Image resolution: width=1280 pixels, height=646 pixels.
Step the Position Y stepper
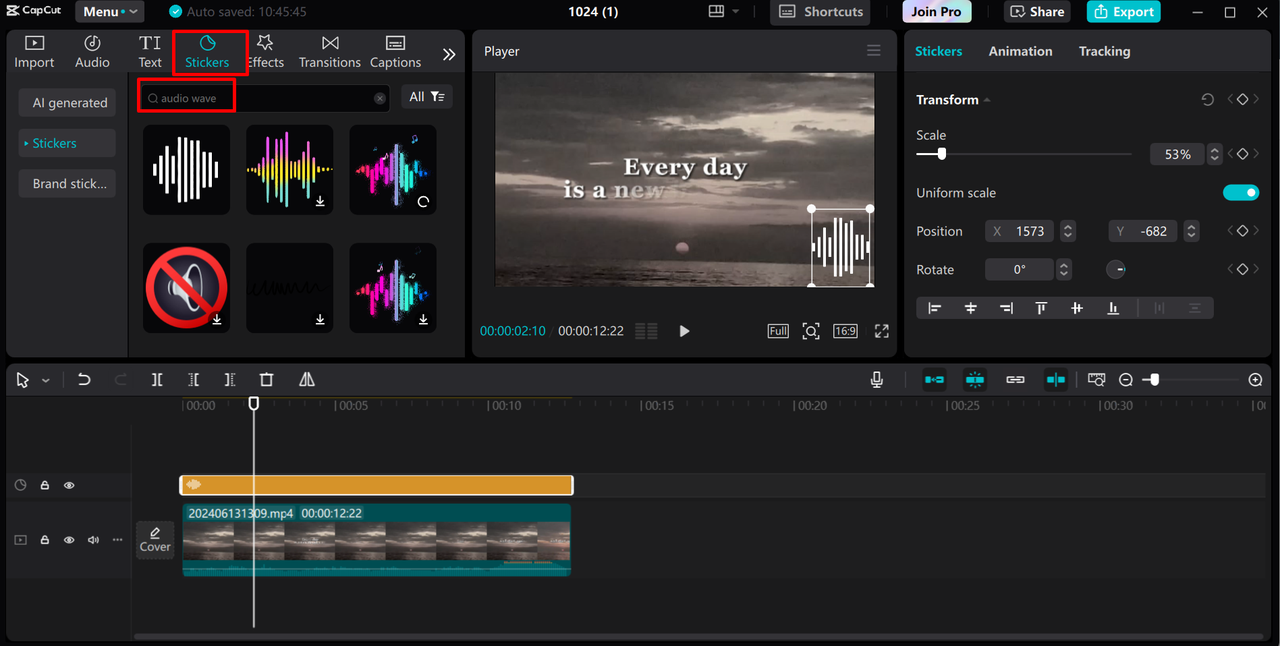pos(1191,231)
